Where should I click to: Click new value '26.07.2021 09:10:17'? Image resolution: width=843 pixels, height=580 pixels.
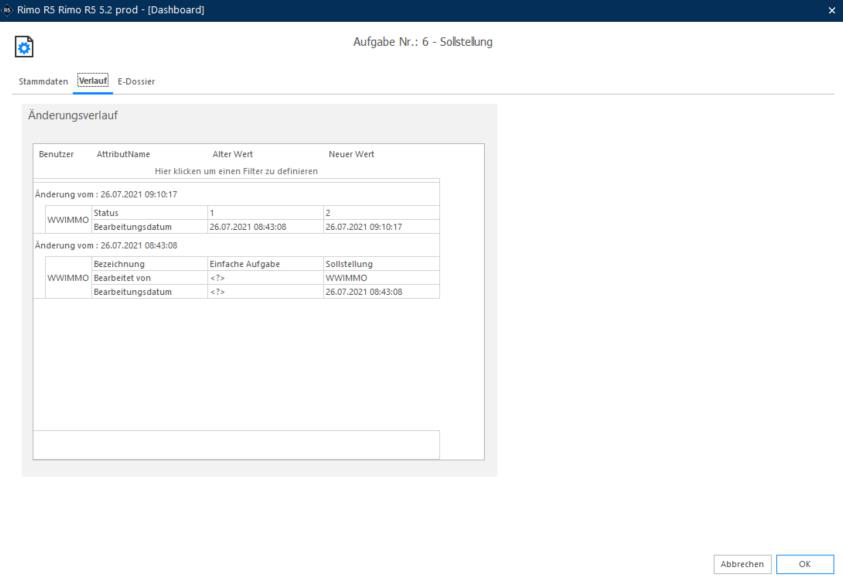tap(381, 227)
